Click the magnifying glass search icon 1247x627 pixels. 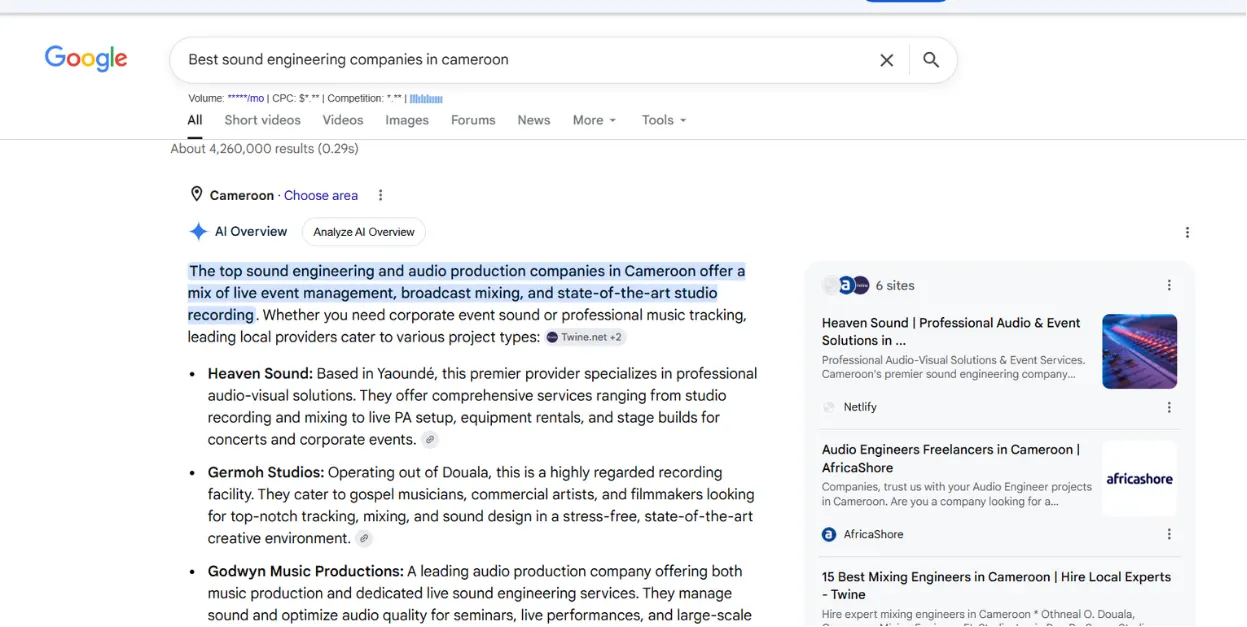[931, 60]
